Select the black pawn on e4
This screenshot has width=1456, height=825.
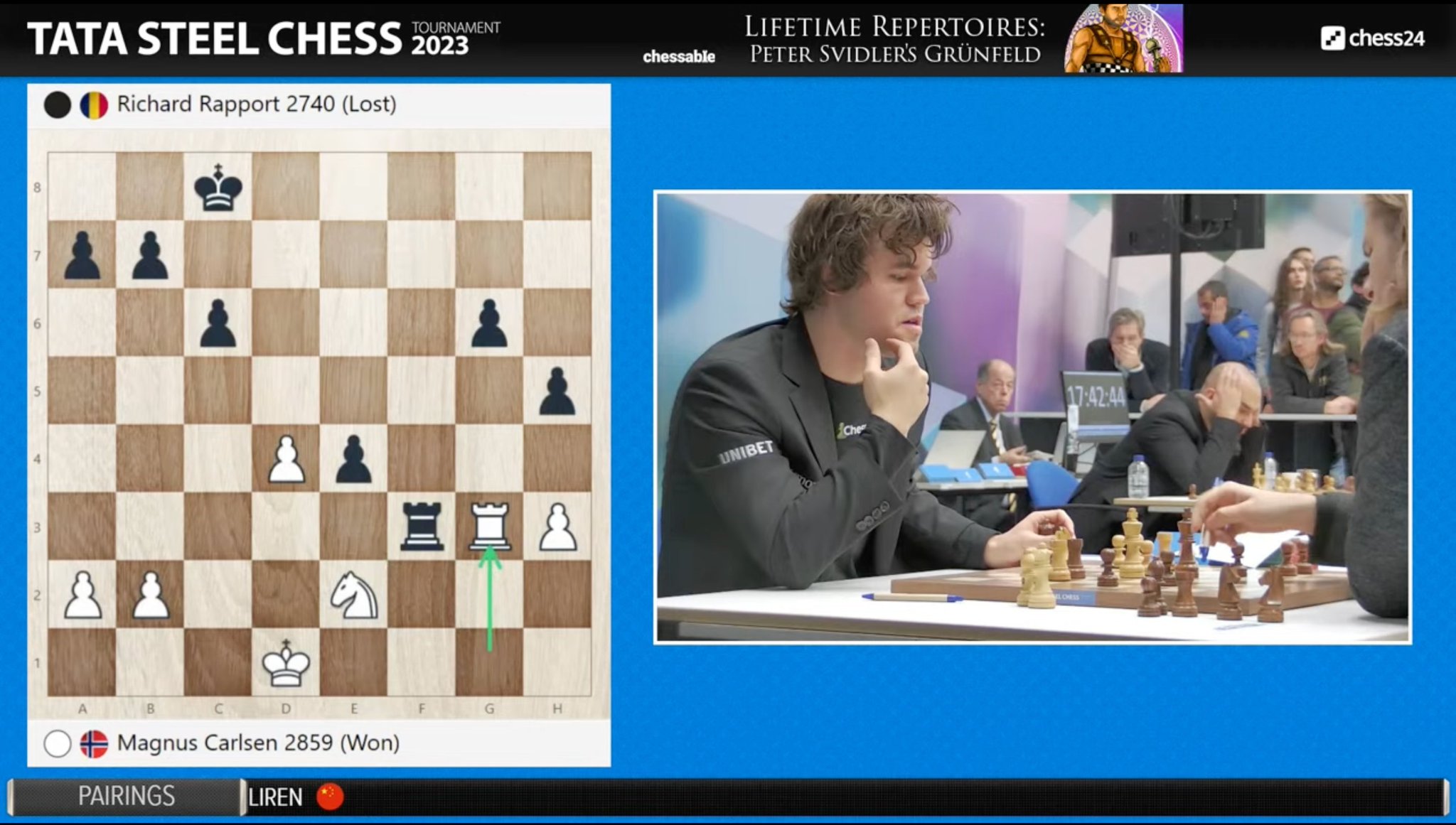click(x=353, y=459)
